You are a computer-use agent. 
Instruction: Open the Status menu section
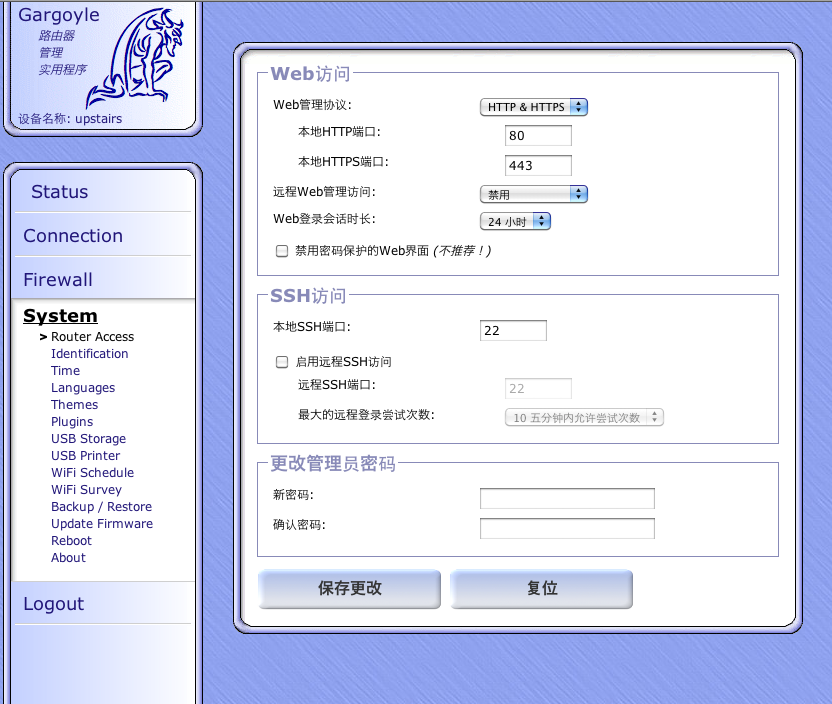[x=59, y=192]
